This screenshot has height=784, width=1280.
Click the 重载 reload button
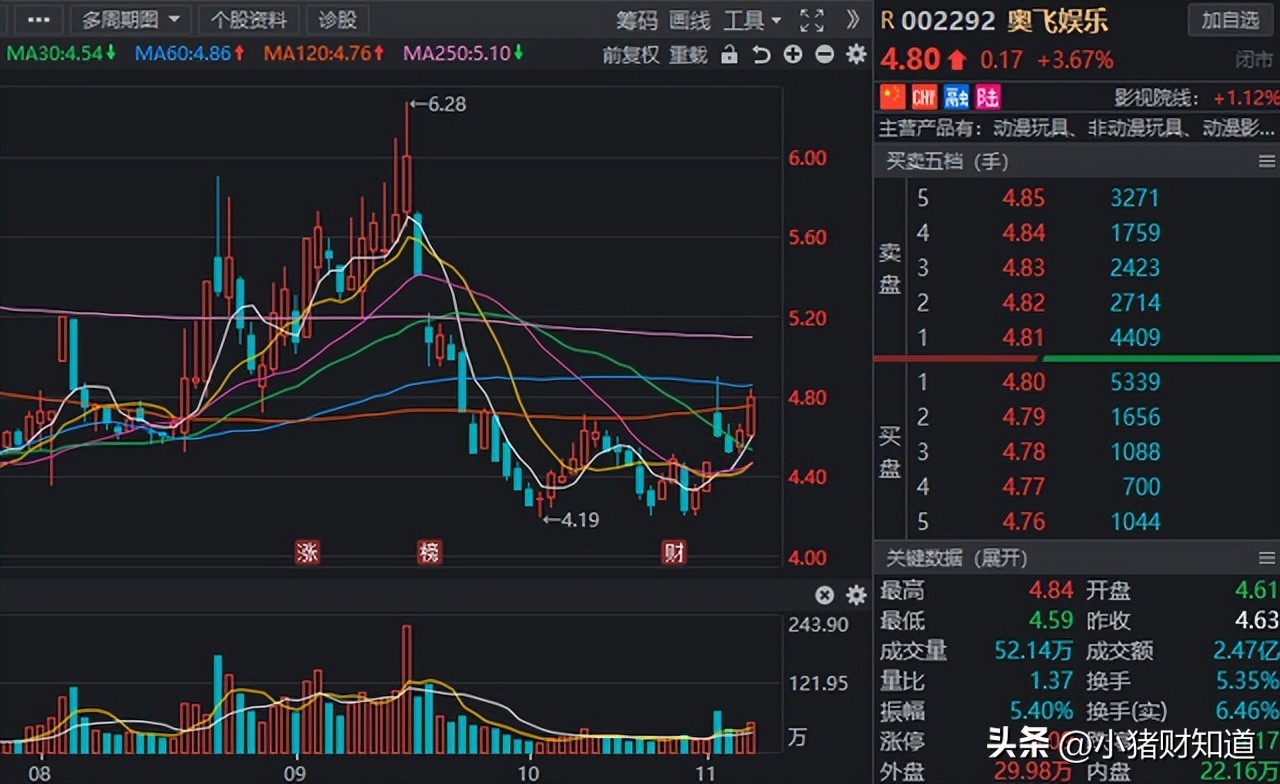click(688, 55)
